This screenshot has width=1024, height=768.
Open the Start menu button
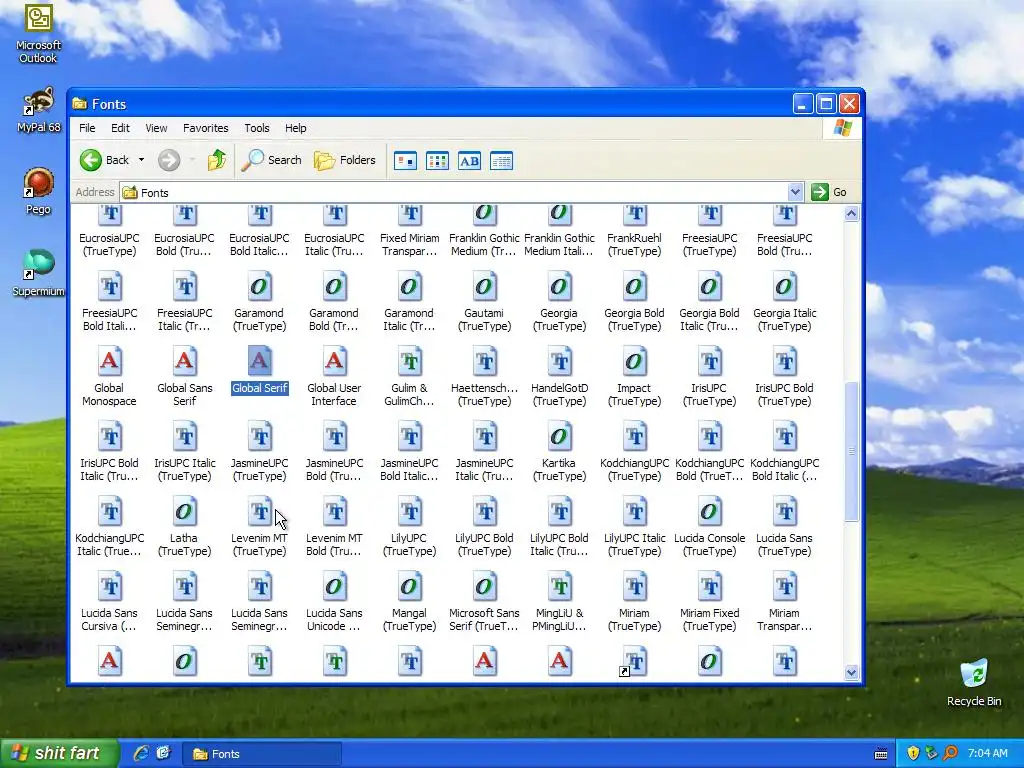59,754
